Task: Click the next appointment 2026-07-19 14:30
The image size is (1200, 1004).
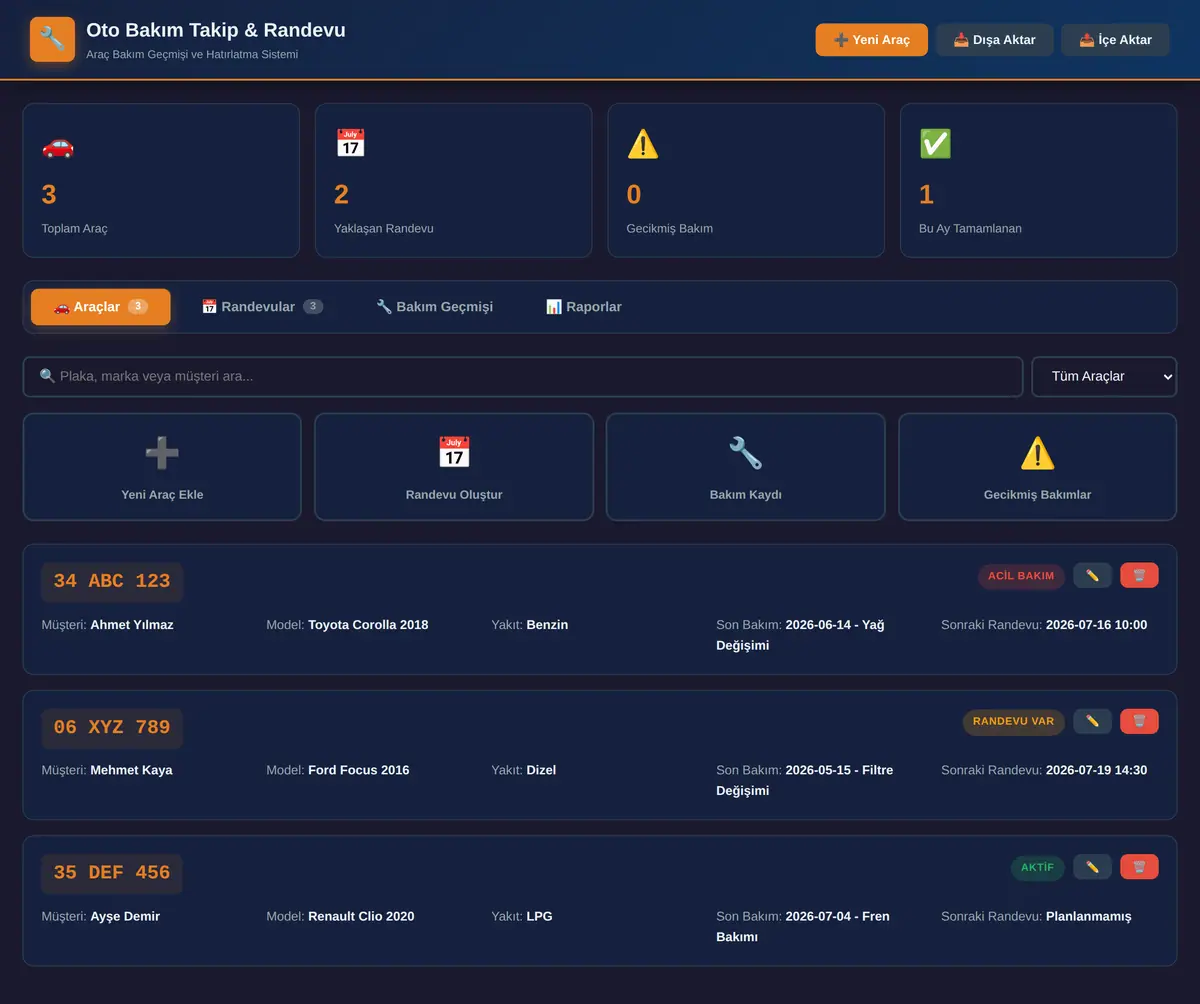Action: (x=1096, y=771)
